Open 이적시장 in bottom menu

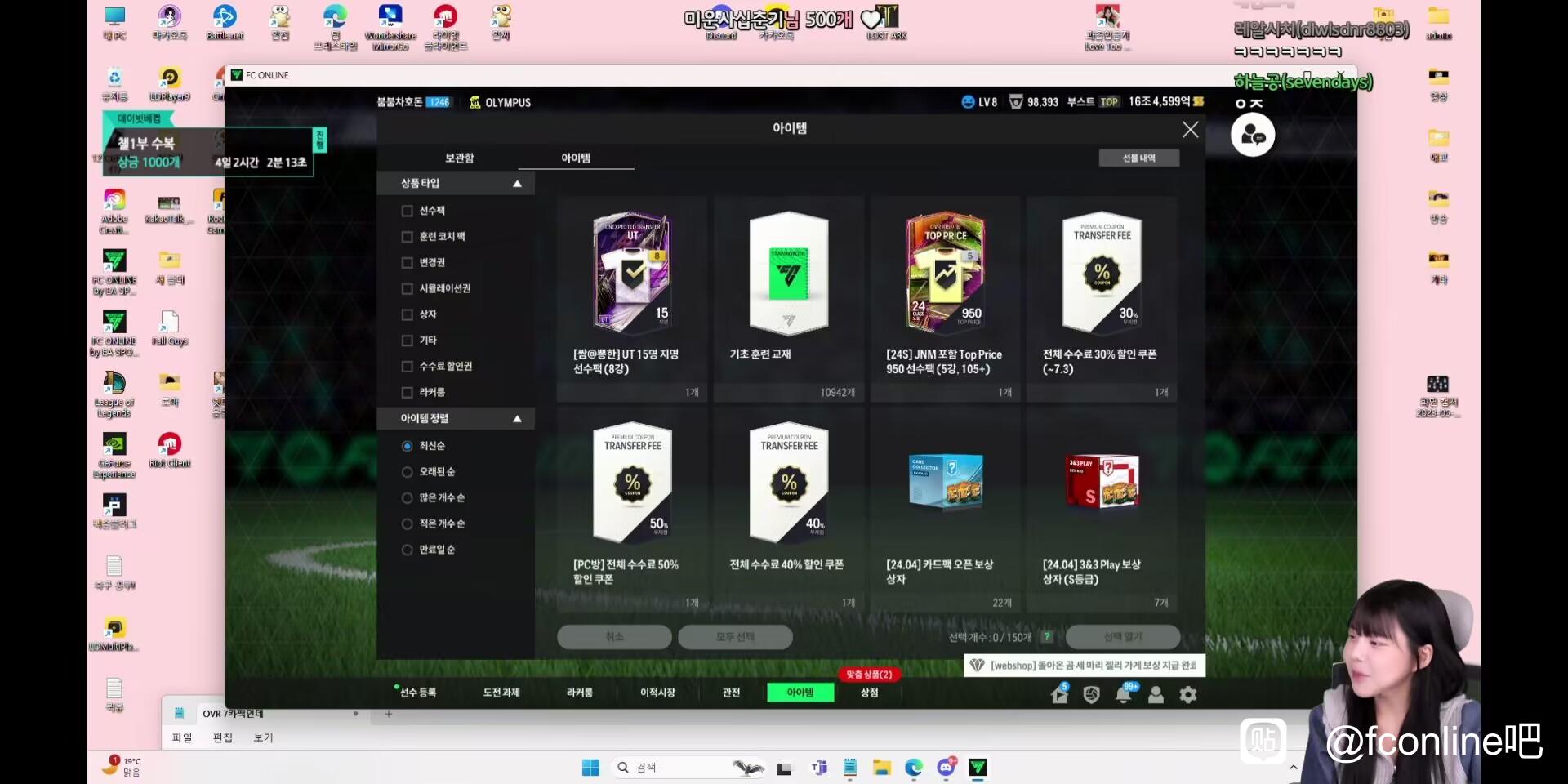658,693
